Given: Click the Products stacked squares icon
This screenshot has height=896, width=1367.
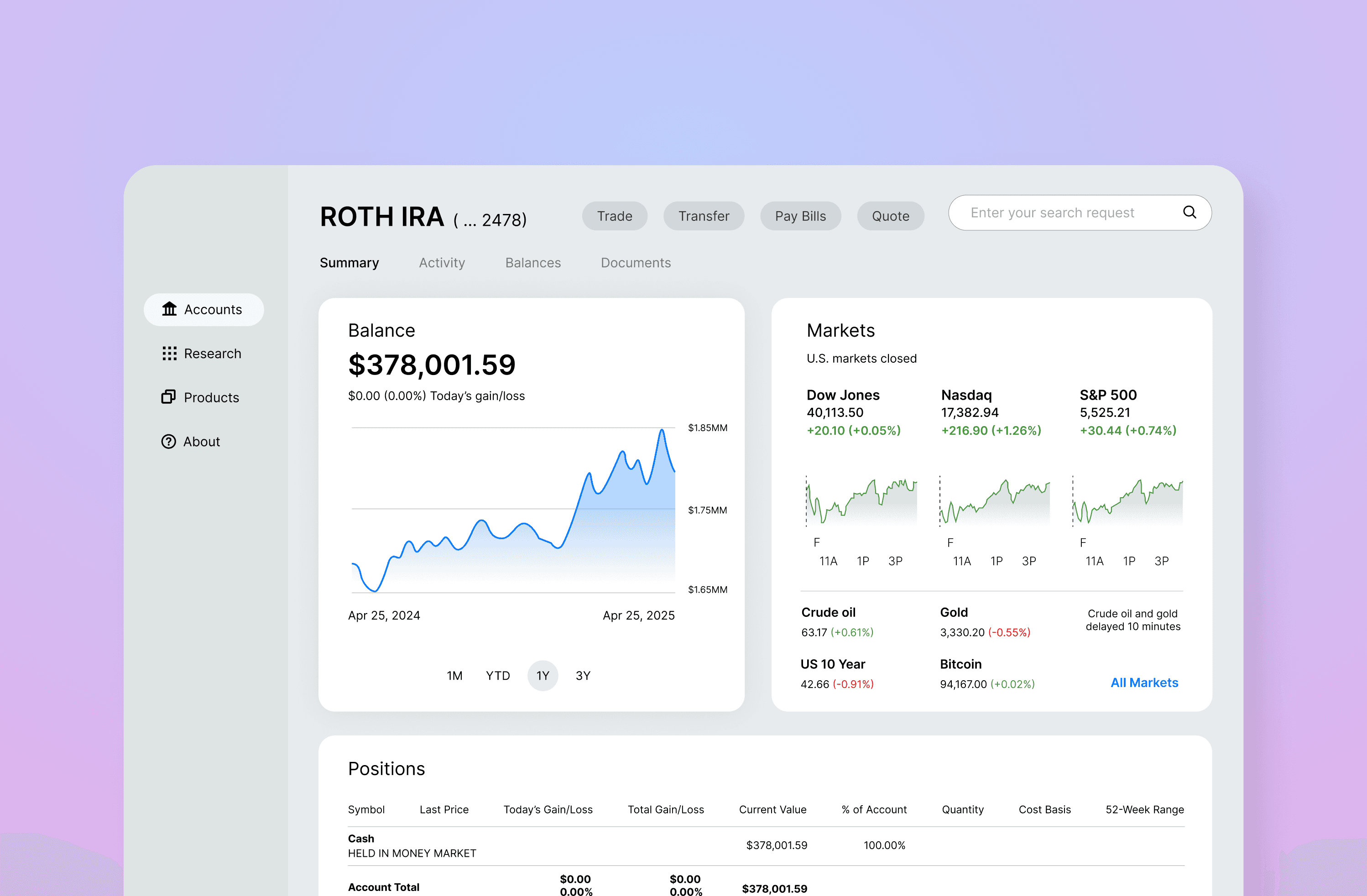Looking at the screenshot, I should tap(168, 397).
